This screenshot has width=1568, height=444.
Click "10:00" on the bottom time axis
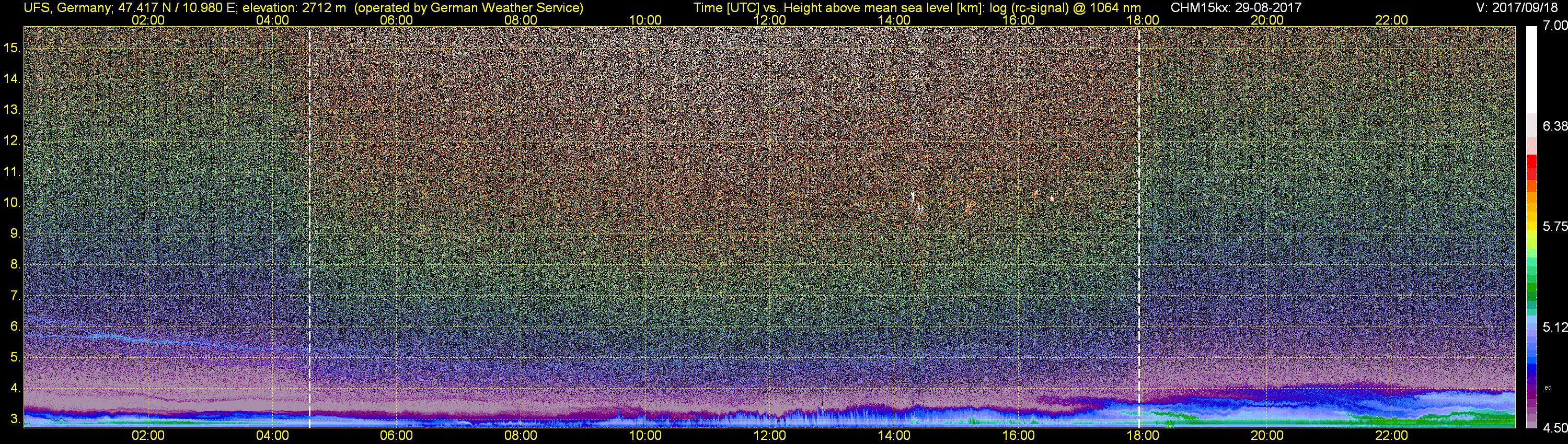point(645,436)
